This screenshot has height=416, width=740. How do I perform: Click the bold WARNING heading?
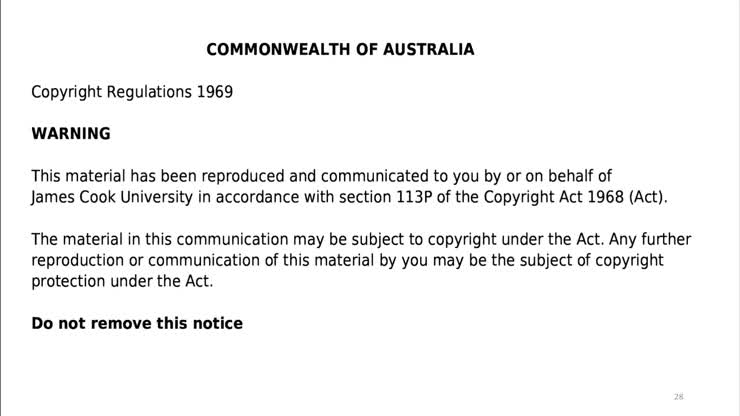71,133
